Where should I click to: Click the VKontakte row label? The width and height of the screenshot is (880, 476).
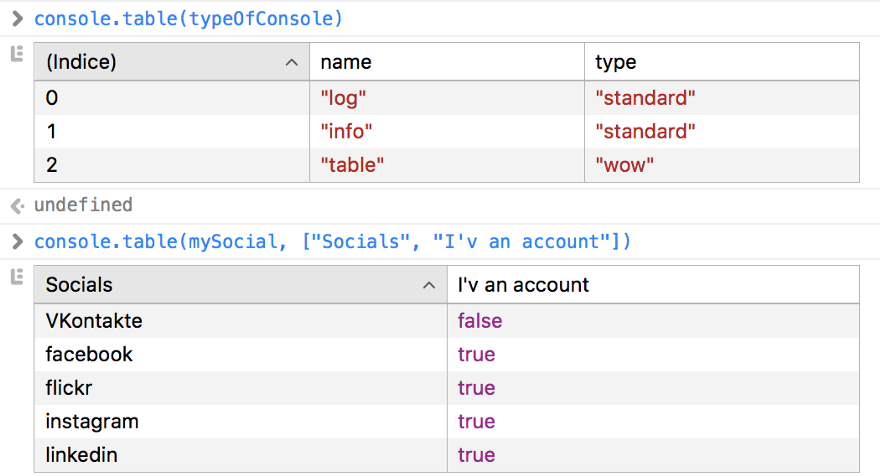pyautogui.click(x=94, y=321)
